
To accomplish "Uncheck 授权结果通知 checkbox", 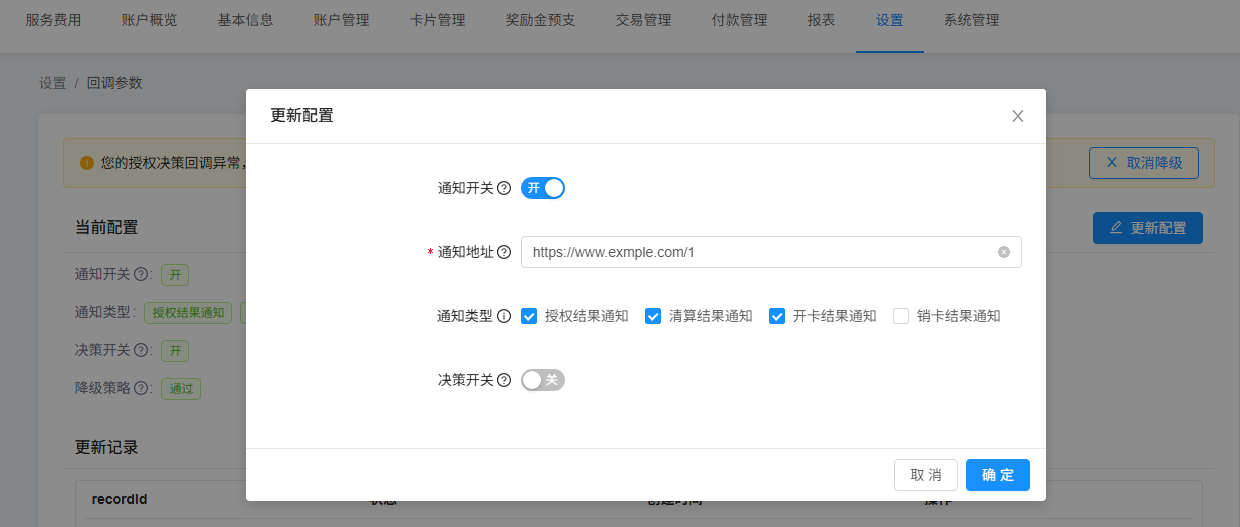I will click(x=529, y=316).
